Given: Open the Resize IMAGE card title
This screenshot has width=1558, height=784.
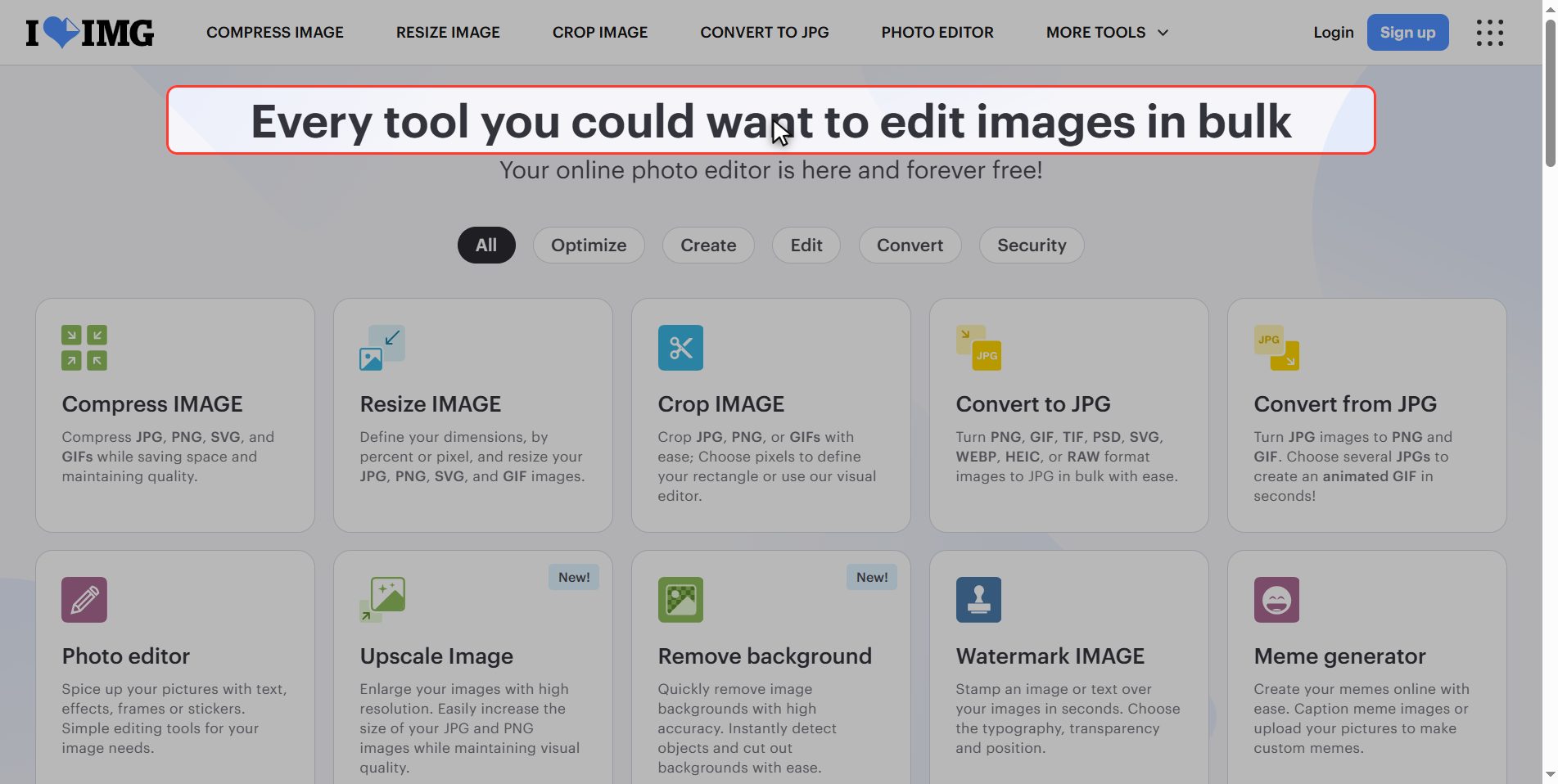Looking at the screenshot, I should click(x=431, y=404).
